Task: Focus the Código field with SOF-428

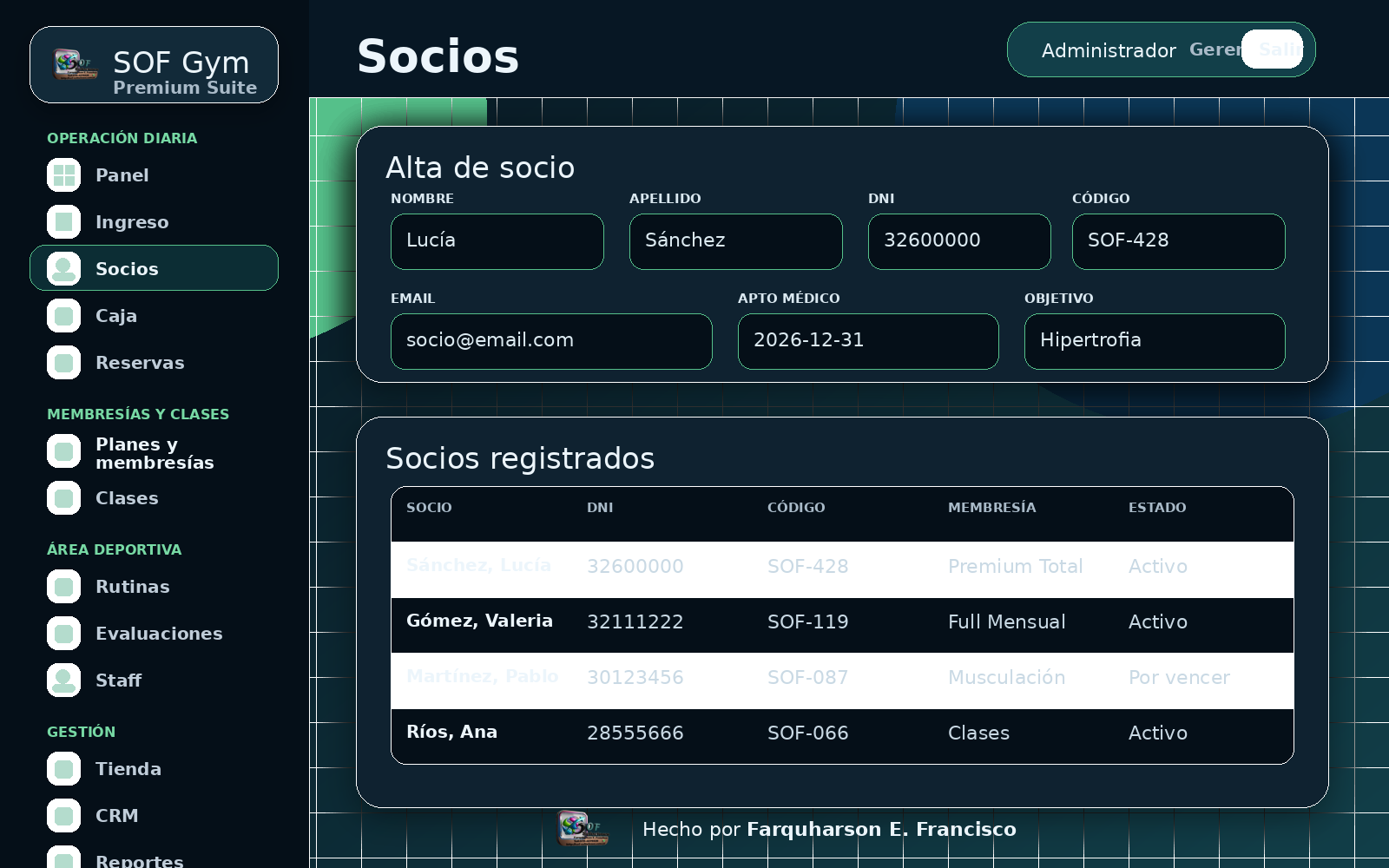Action: coord(1179,241)
